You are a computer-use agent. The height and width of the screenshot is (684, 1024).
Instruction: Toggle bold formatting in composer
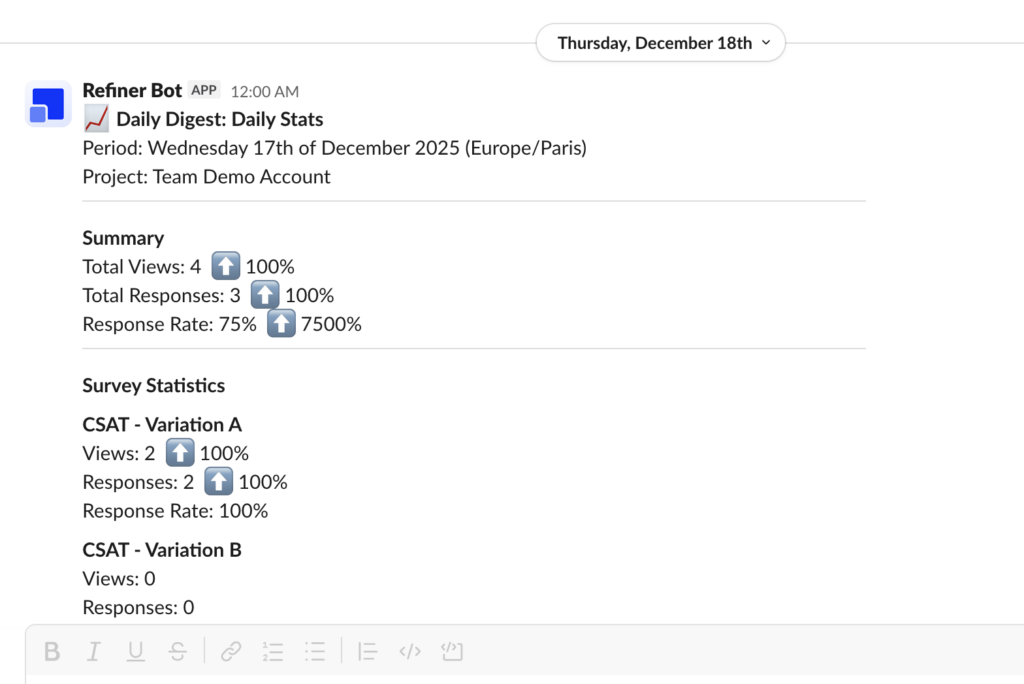point(52,652)
